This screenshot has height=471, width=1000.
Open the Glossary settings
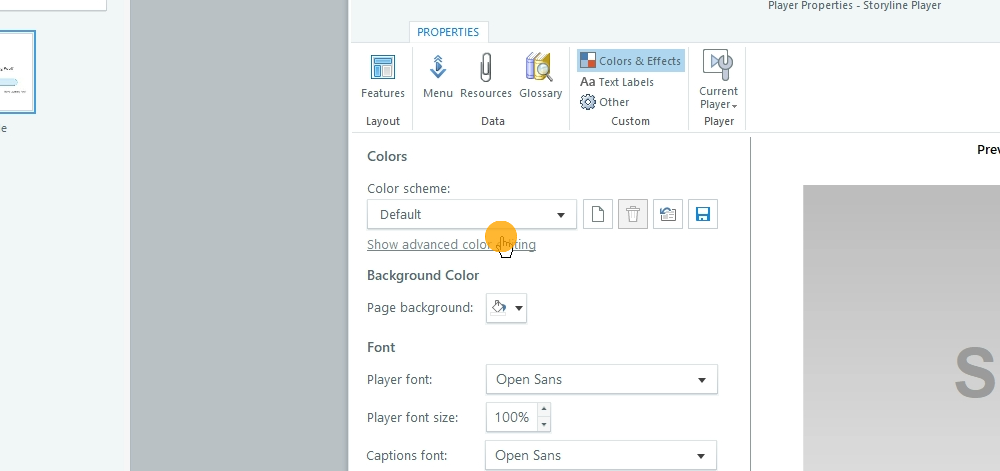[x=540, y=76]
